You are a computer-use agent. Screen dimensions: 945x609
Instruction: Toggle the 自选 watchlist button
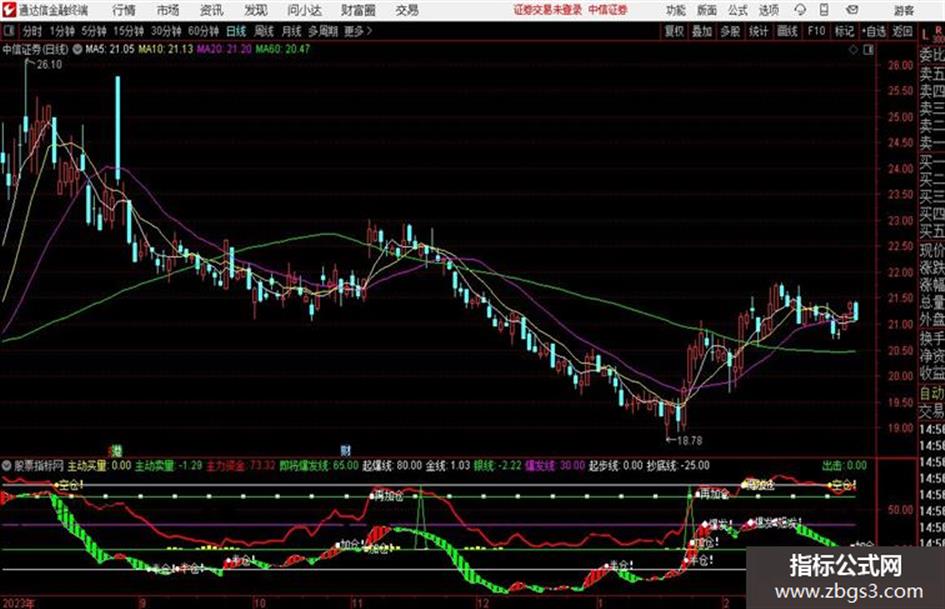coord(874,31)
